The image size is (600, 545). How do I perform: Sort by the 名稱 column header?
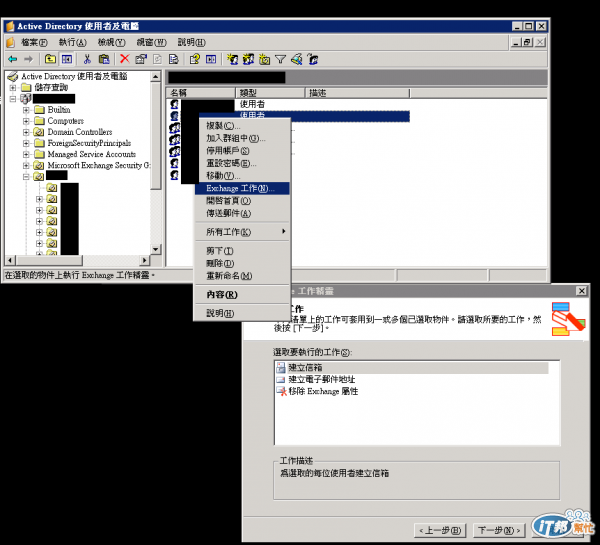(201, 93)
